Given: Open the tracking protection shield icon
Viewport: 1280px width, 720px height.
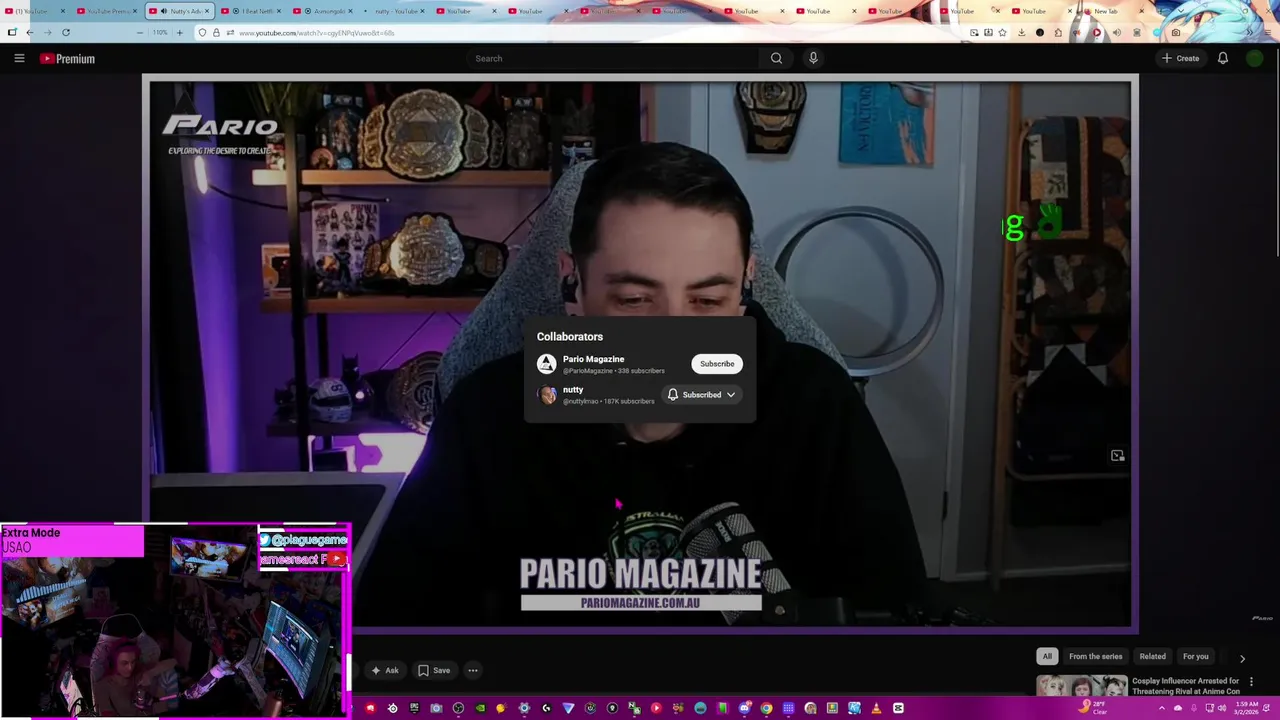Looking at the screenshot, I should pos(202,32).
